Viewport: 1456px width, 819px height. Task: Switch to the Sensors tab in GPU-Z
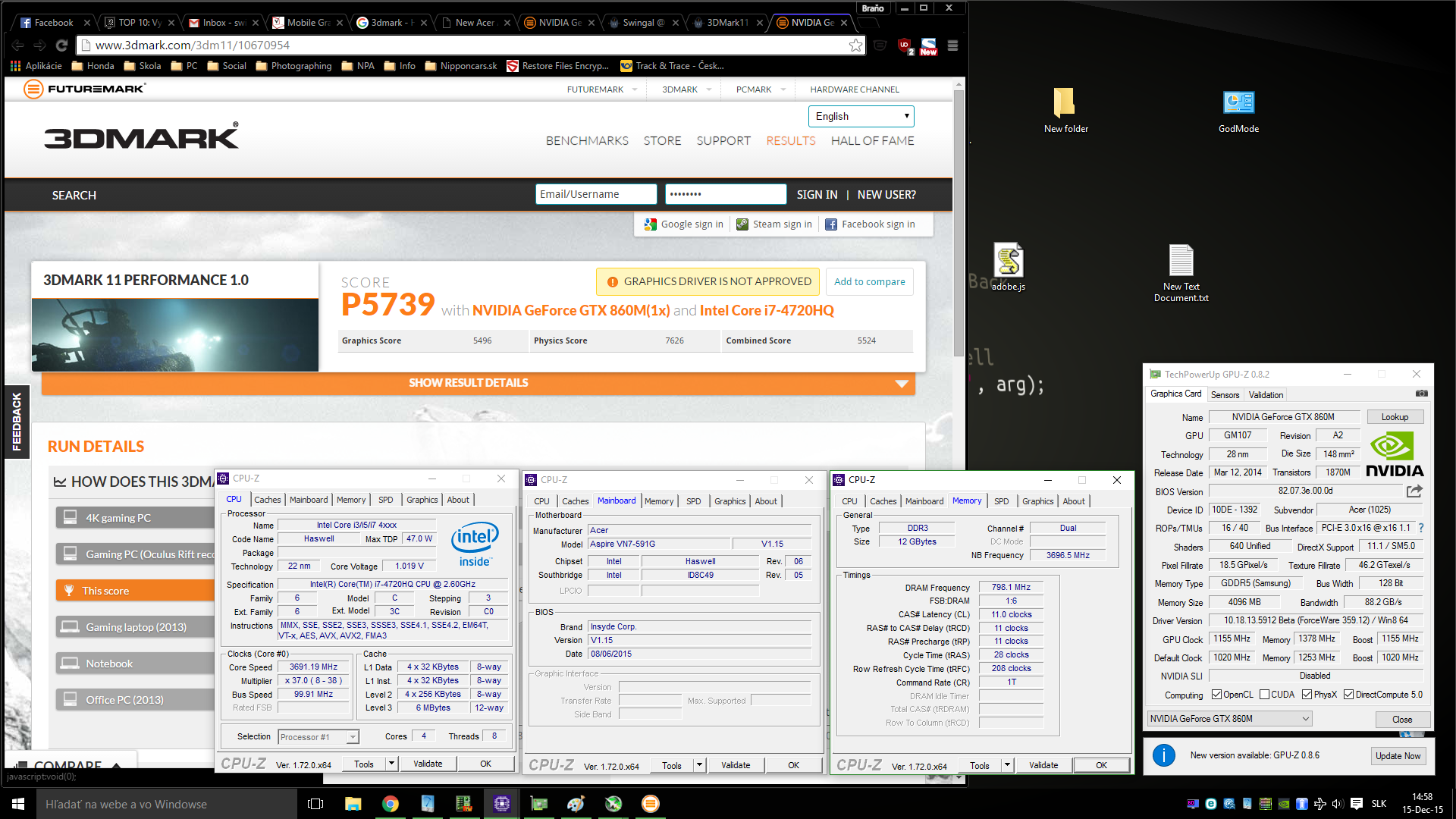coord(1225,395)
